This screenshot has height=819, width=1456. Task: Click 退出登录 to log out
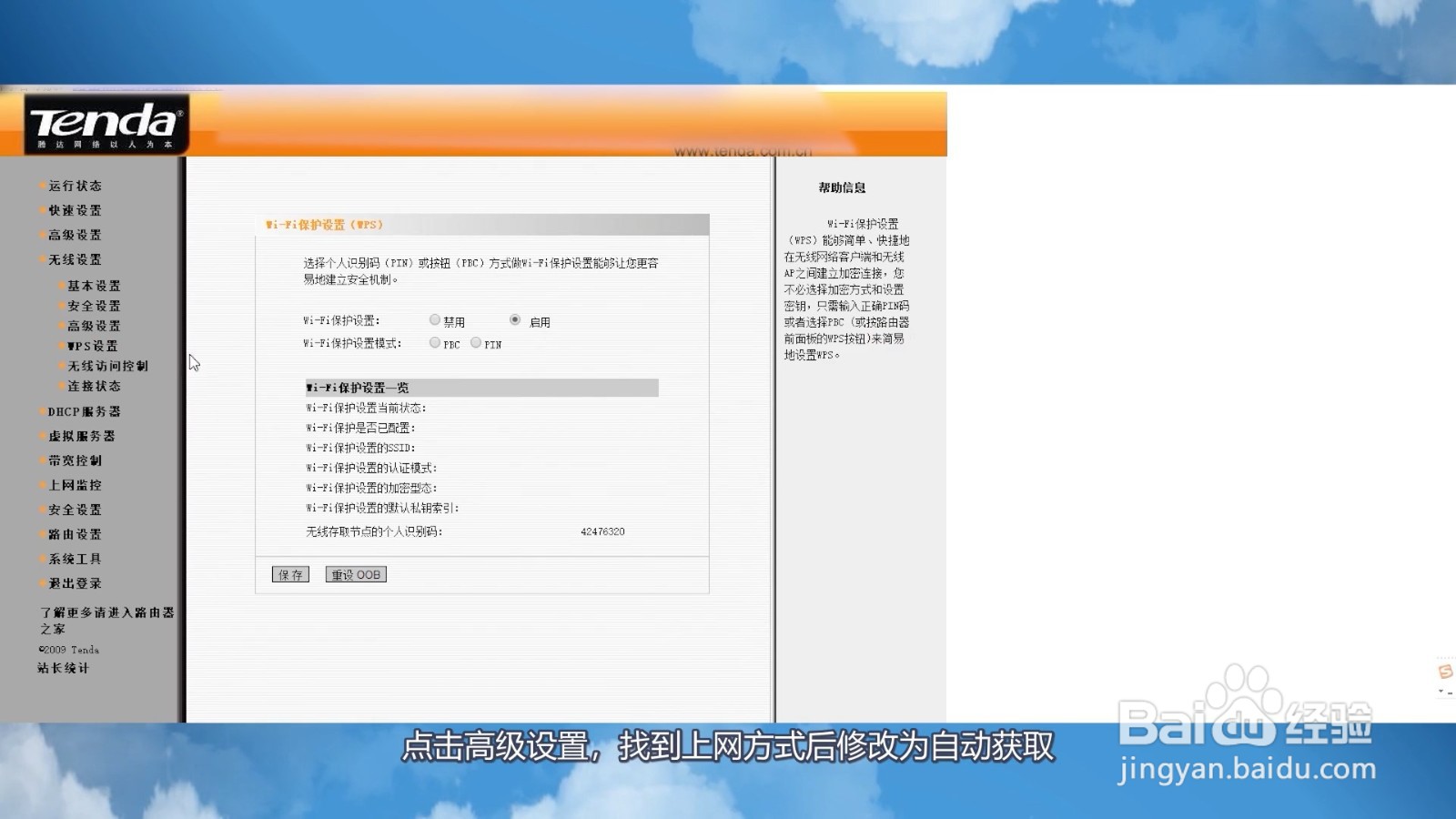point(76,583)
